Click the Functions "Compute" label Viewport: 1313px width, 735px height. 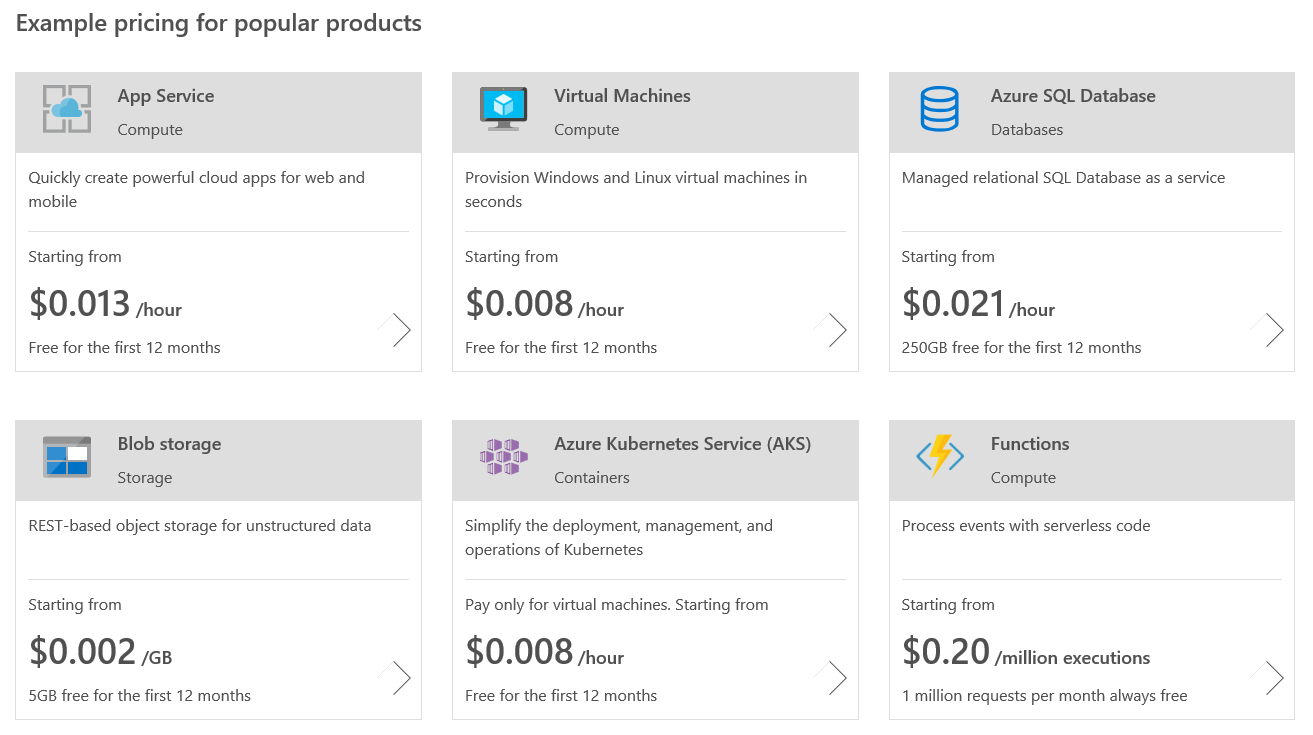tap(1023, 478)
